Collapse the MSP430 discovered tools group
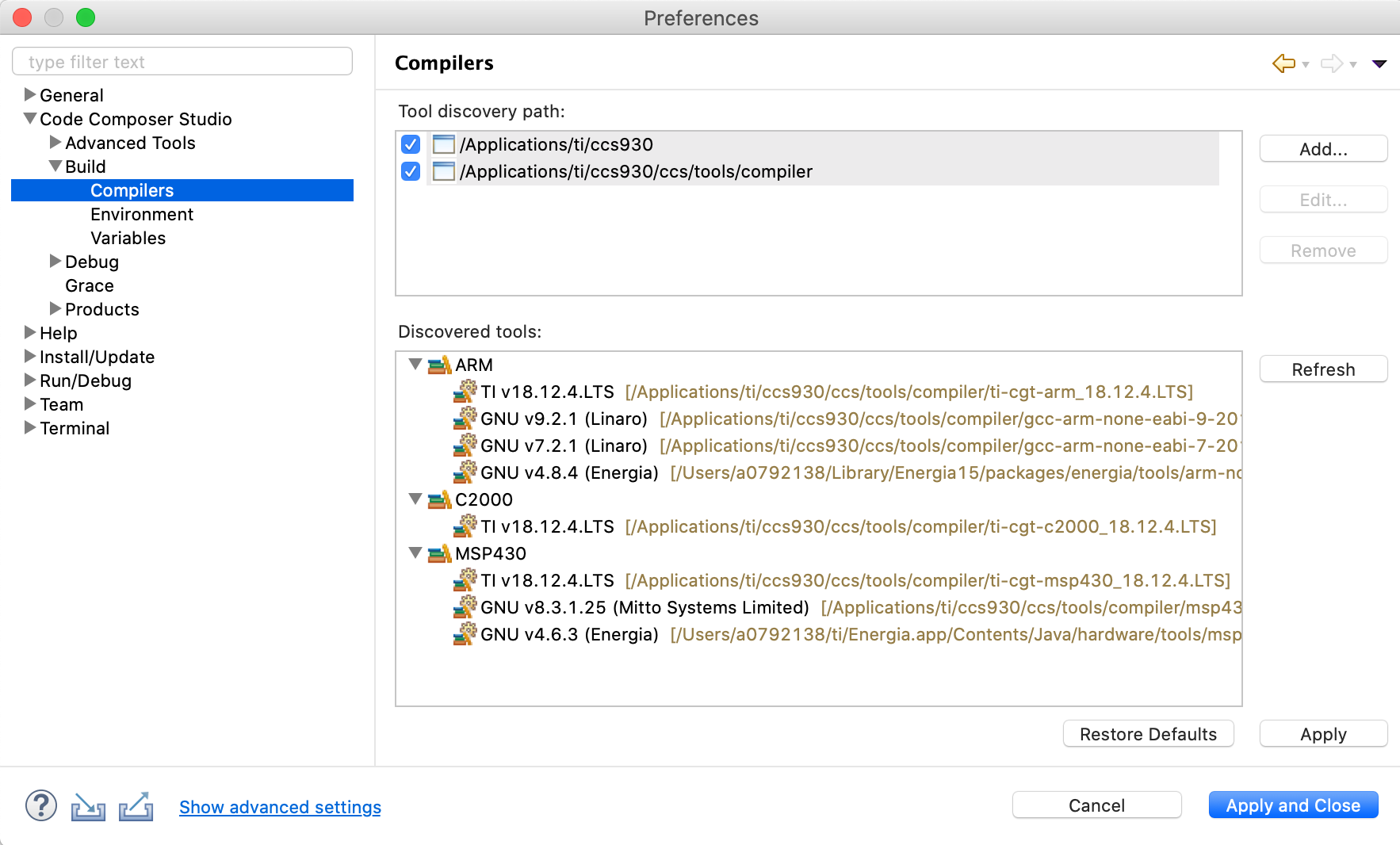The width and height of the screenshot is (1400, 845). (415, 552)
